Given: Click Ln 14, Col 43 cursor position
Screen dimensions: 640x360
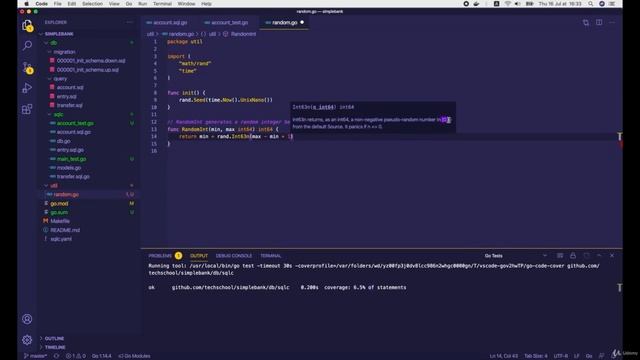Looking at the screenshot, I should 504,356.
